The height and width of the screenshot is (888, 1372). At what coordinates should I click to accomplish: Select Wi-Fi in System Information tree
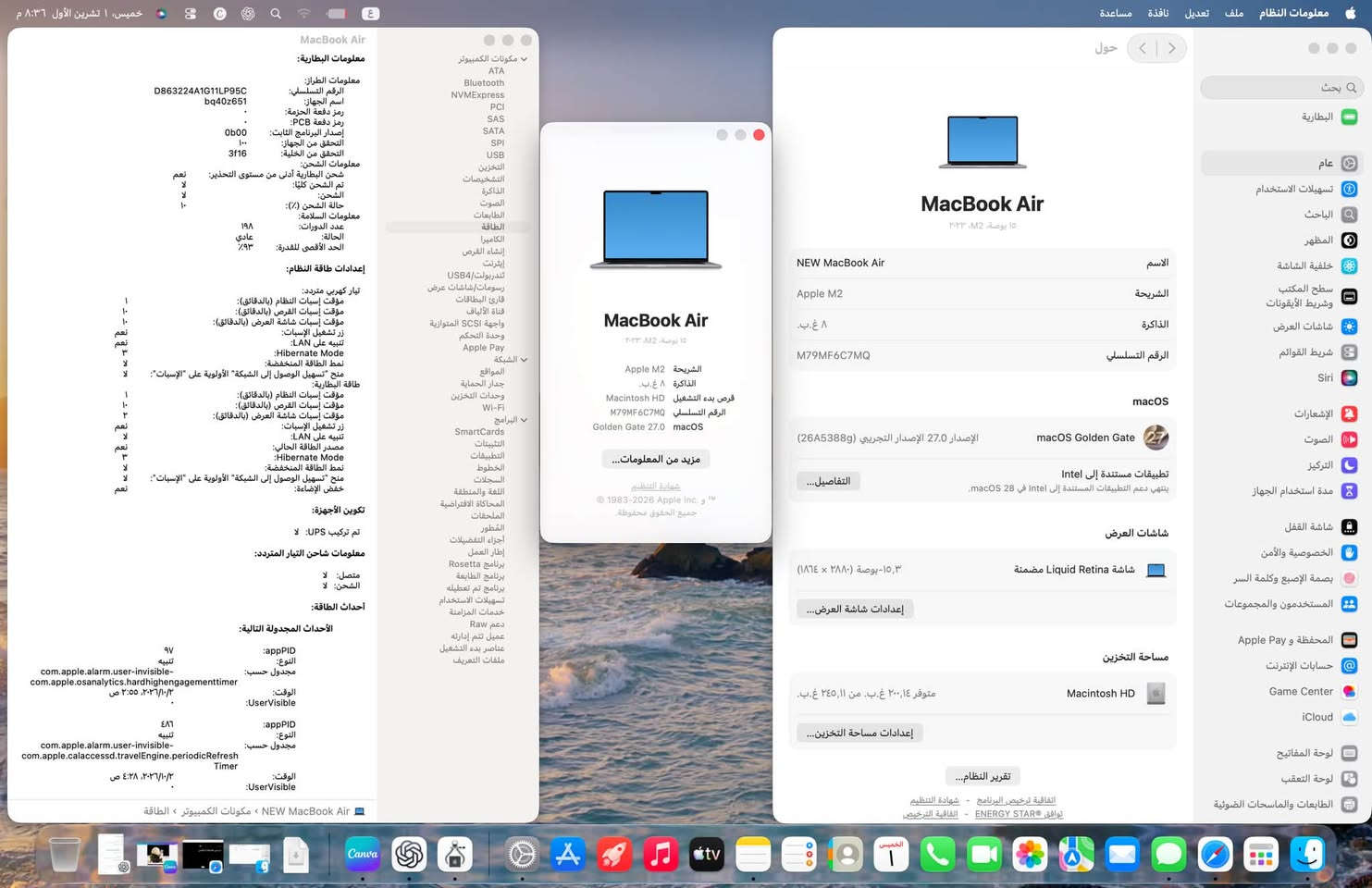493,408
